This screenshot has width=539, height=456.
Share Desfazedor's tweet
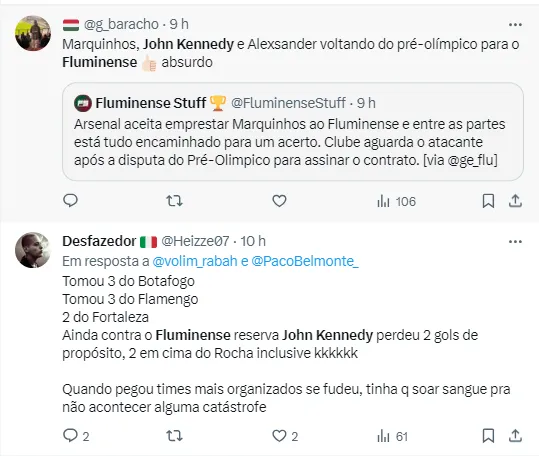515,436
